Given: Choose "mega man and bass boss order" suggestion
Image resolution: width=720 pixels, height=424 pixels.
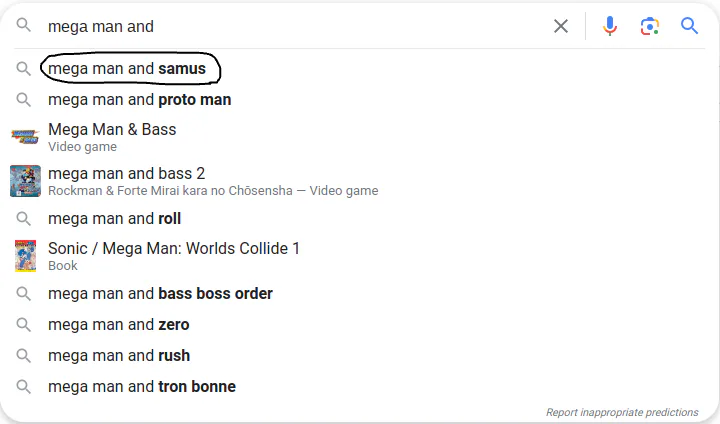Looking at the screenshot, I should [x=160, y=294].
